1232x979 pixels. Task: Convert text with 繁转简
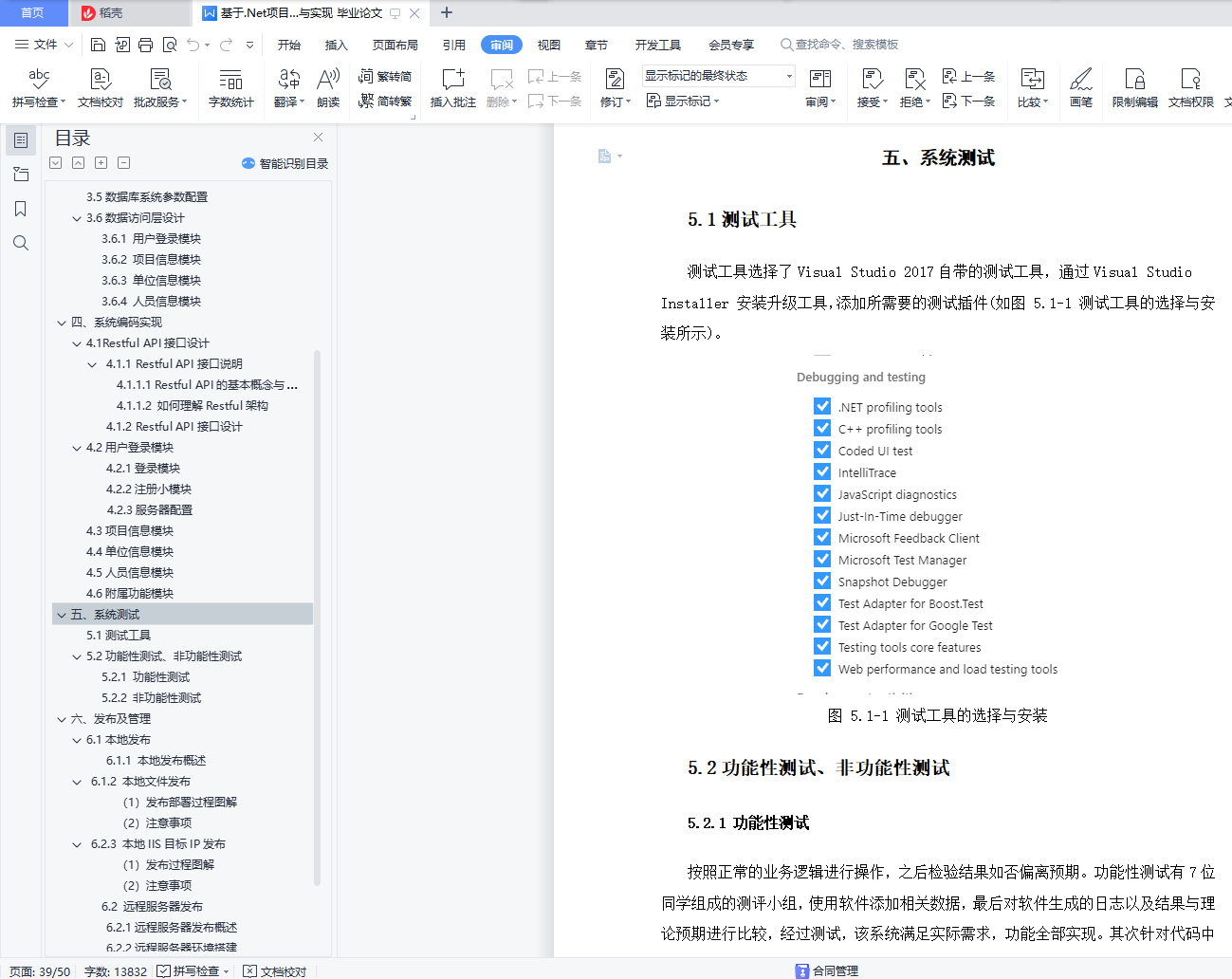[x=385, y=76]
